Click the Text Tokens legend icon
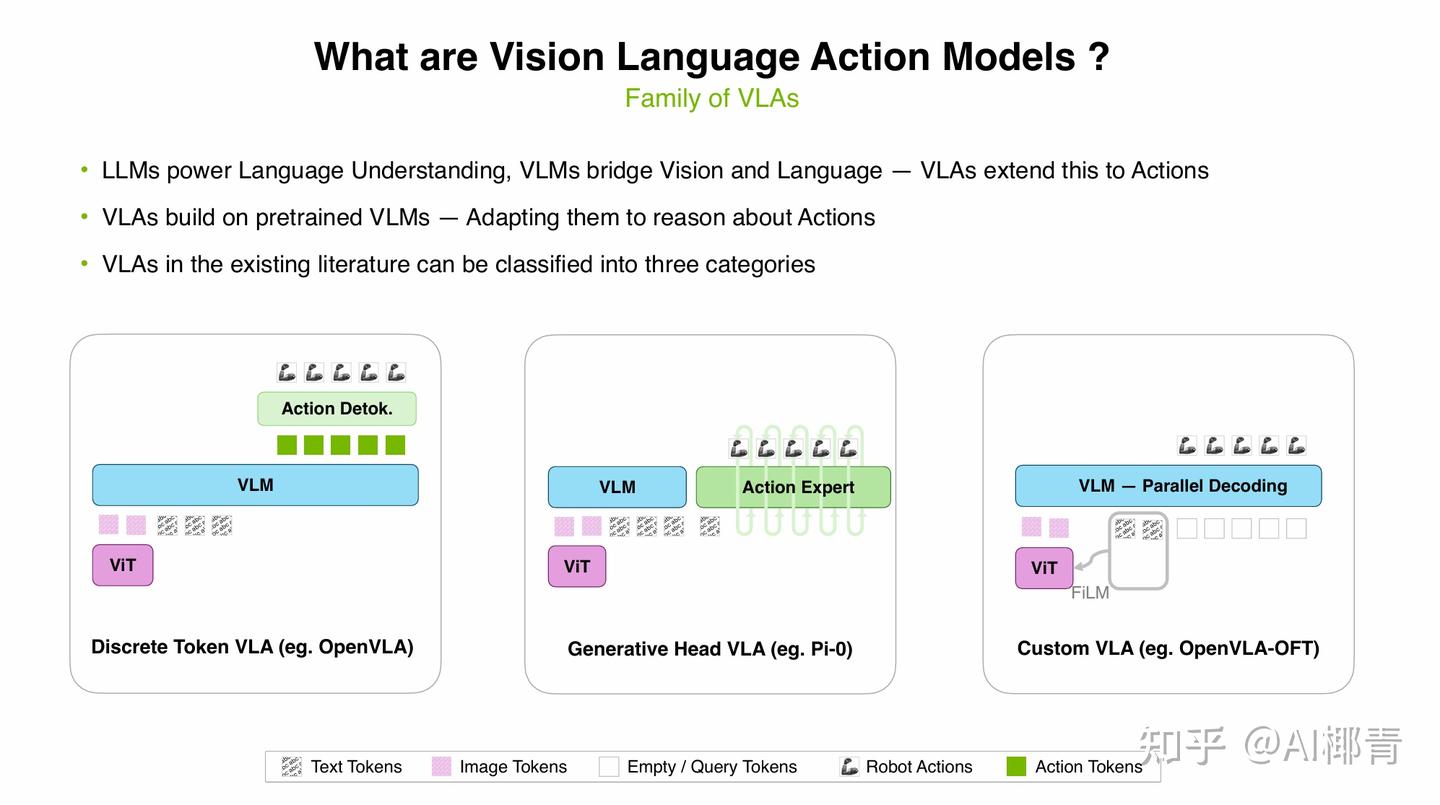The height and width of the screenshot is (805, 1440). pyautogui.click(x=292, y=767)
